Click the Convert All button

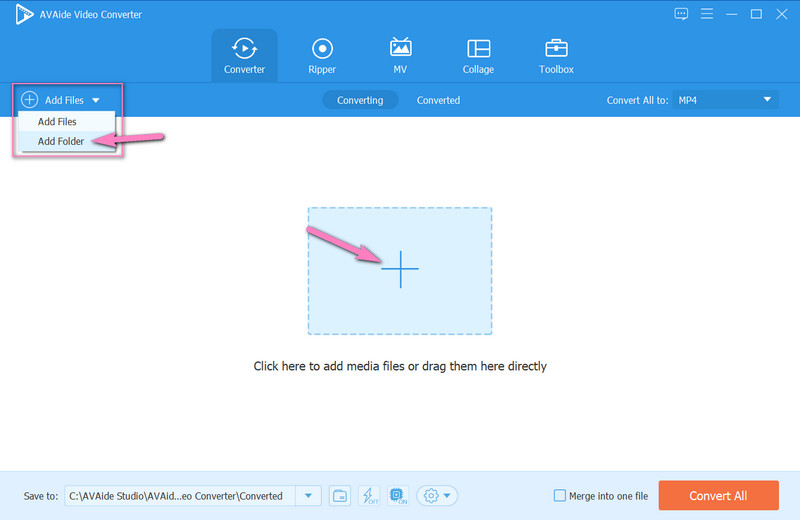tap(718, 495)
